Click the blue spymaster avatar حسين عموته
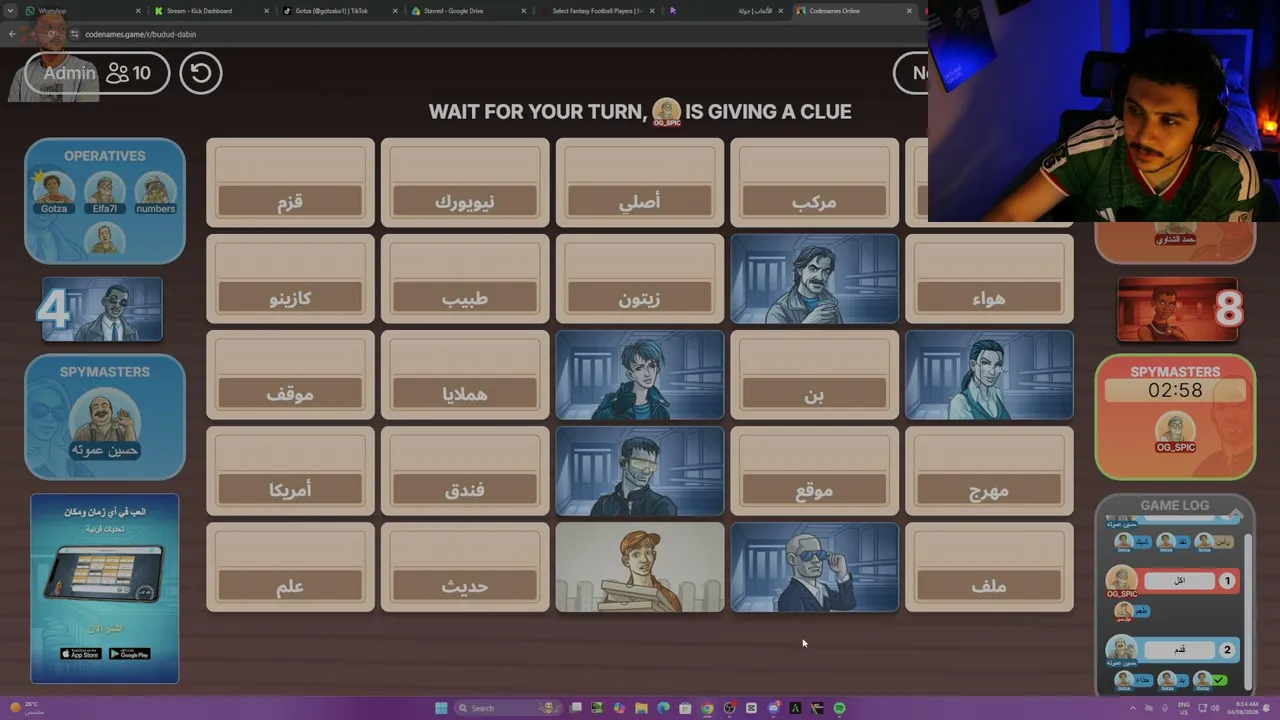The height and width of the screenshot is (720, 1280). [104, 422]
